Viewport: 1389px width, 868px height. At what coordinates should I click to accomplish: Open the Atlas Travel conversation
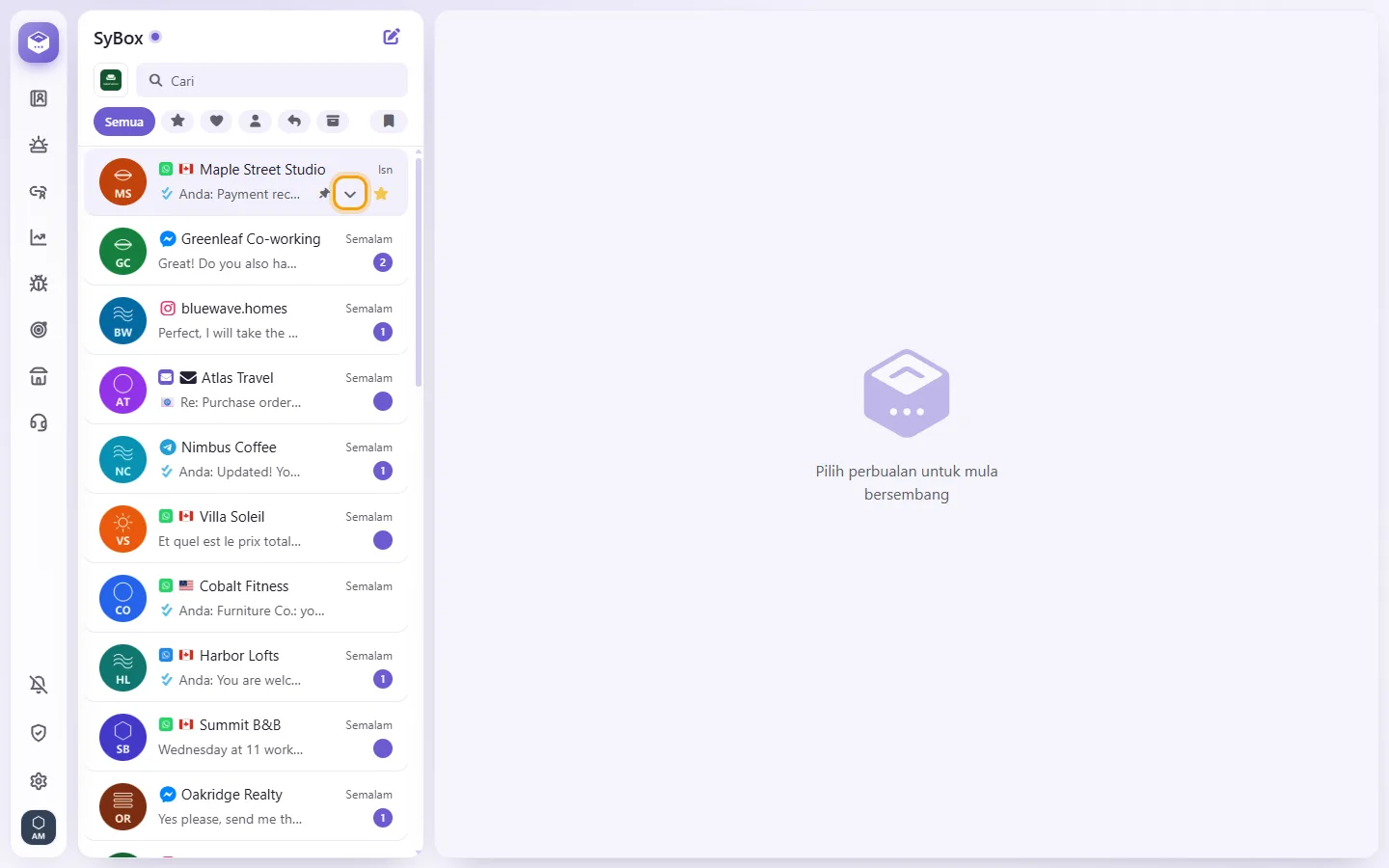[246, 390]
